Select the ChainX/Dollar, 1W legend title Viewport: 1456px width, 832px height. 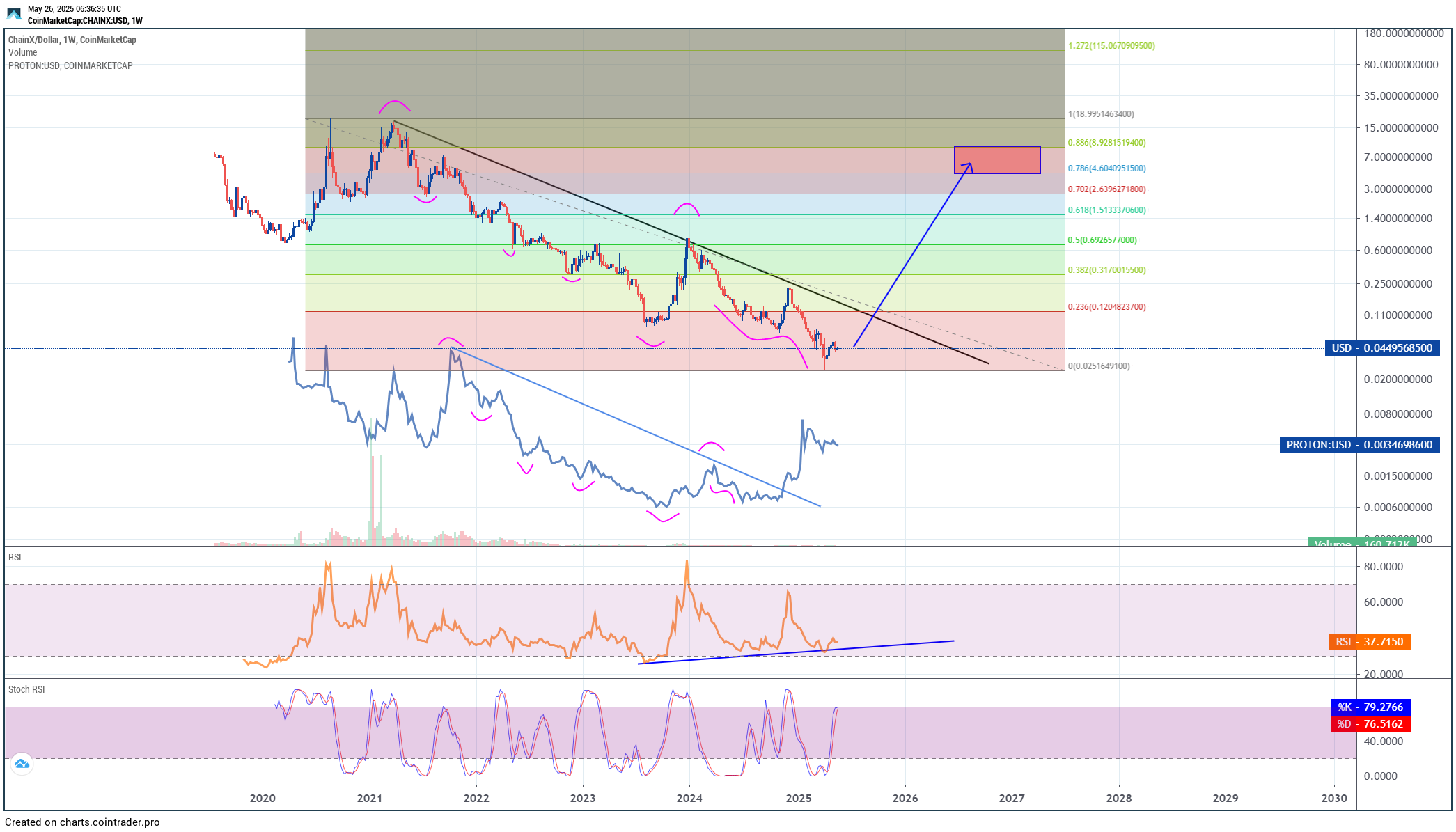coord(72,40)
